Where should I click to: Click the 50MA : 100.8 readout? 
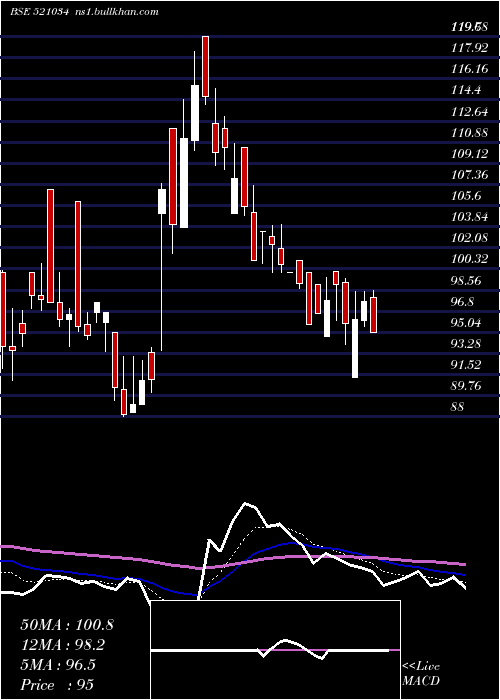[67, 625]
